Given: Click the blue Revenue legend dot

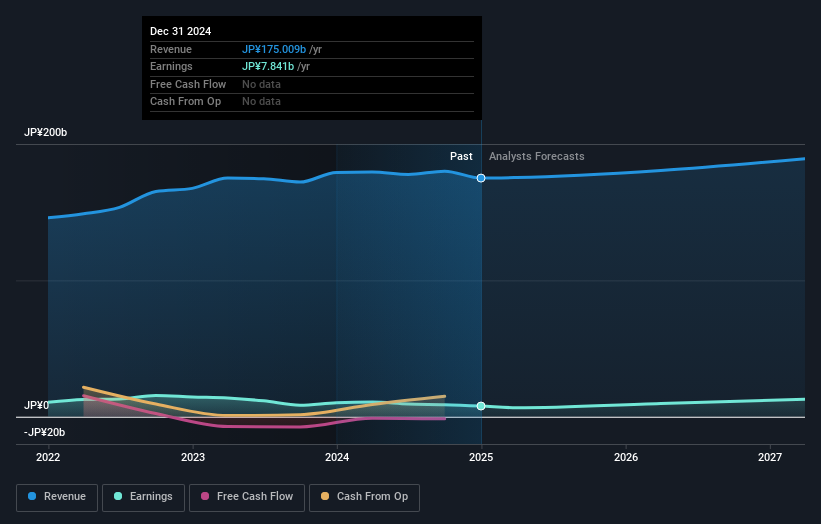Looking at the screenshot, I should click(32, 496).
